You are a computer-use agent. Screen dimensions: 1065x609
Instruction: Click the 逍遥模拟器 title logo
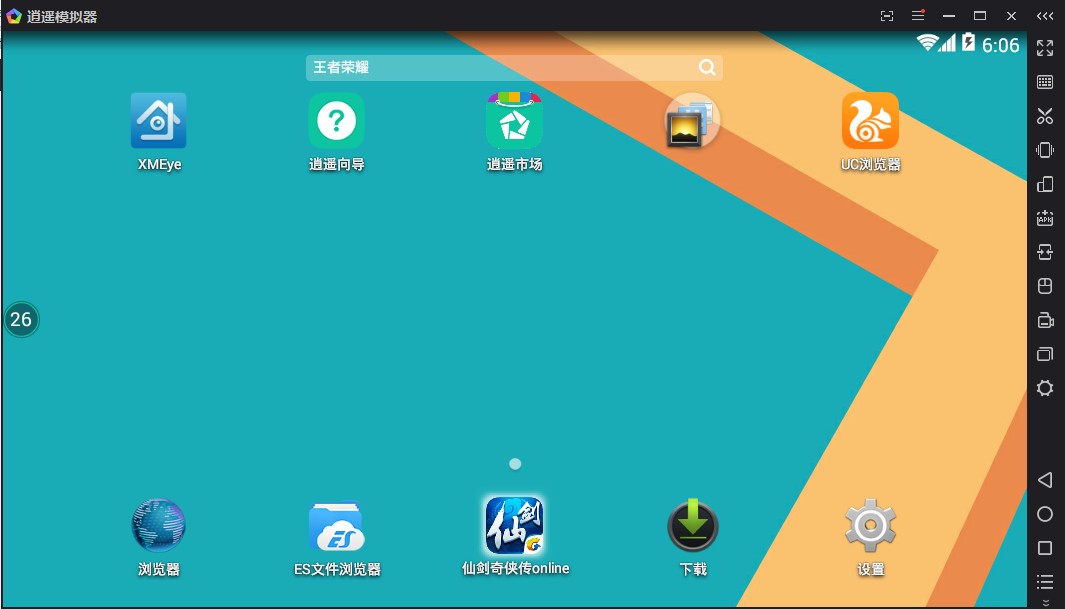click(14, 16)
